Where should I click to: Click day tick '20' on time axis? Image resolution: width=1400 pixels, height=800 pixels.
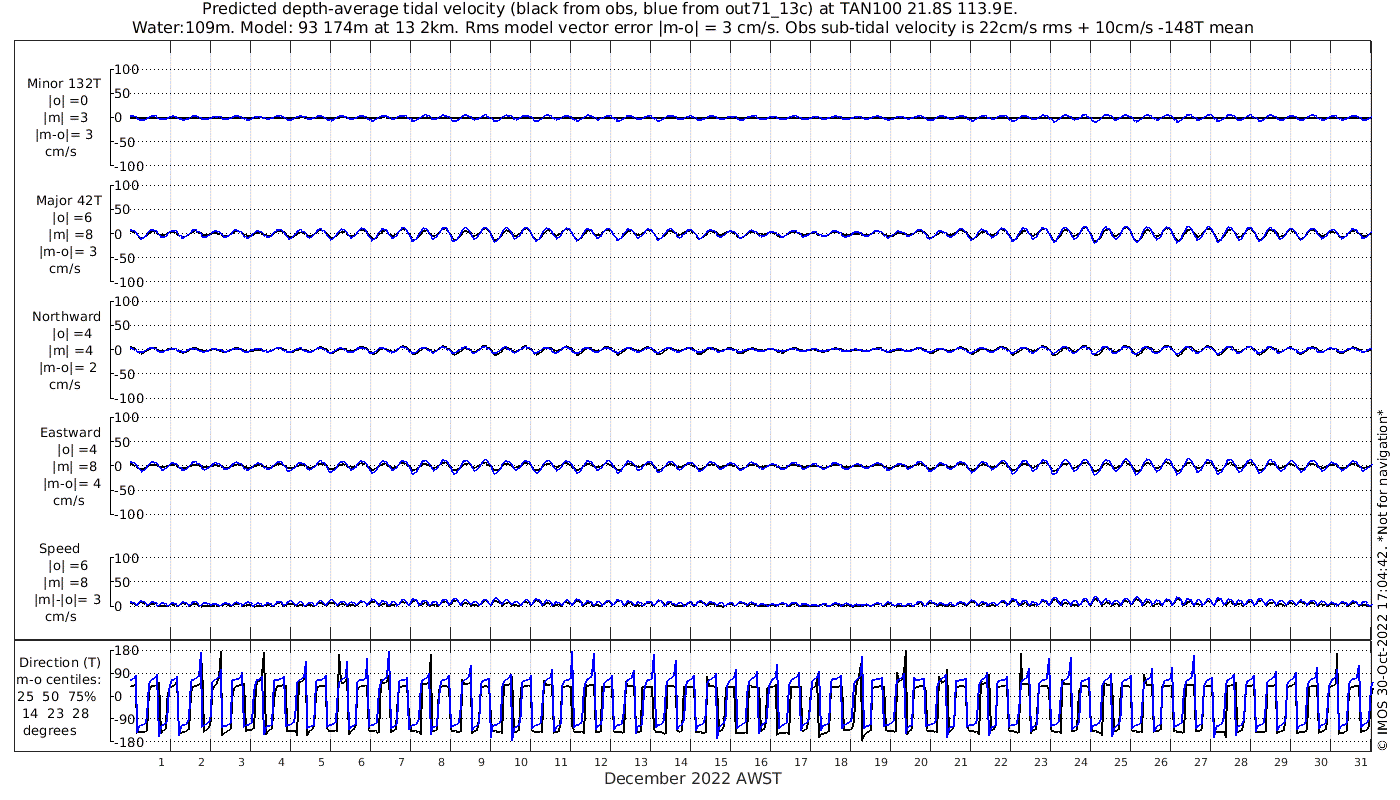click(921, 761)
